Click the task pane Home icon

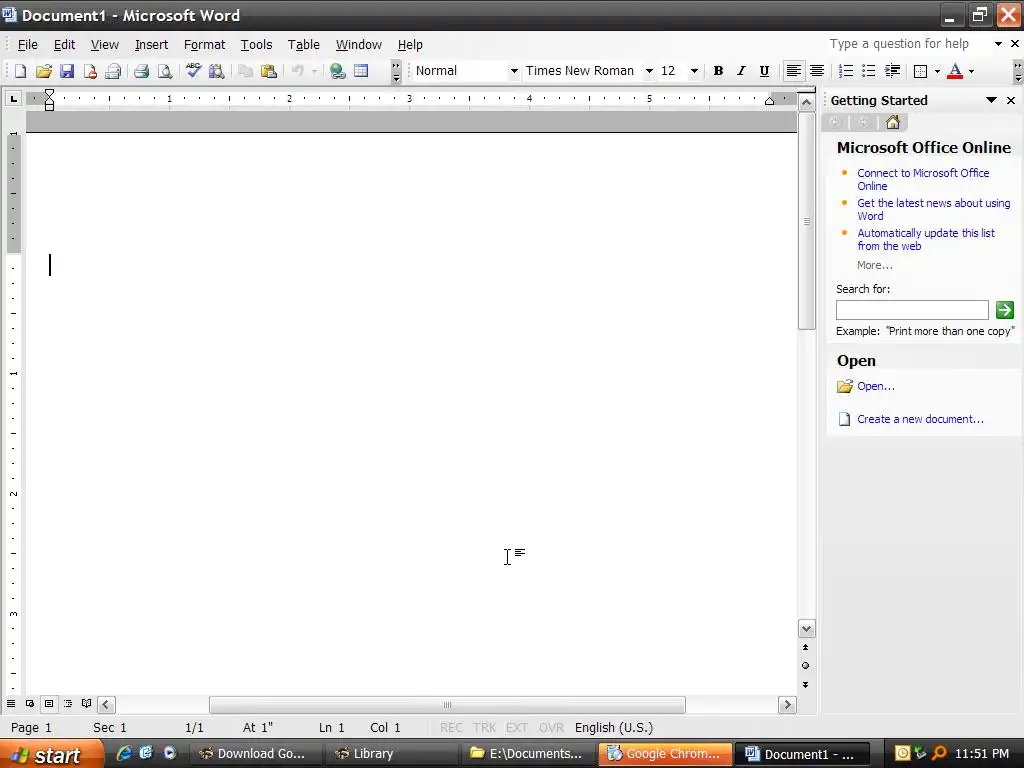coord(893,122)
